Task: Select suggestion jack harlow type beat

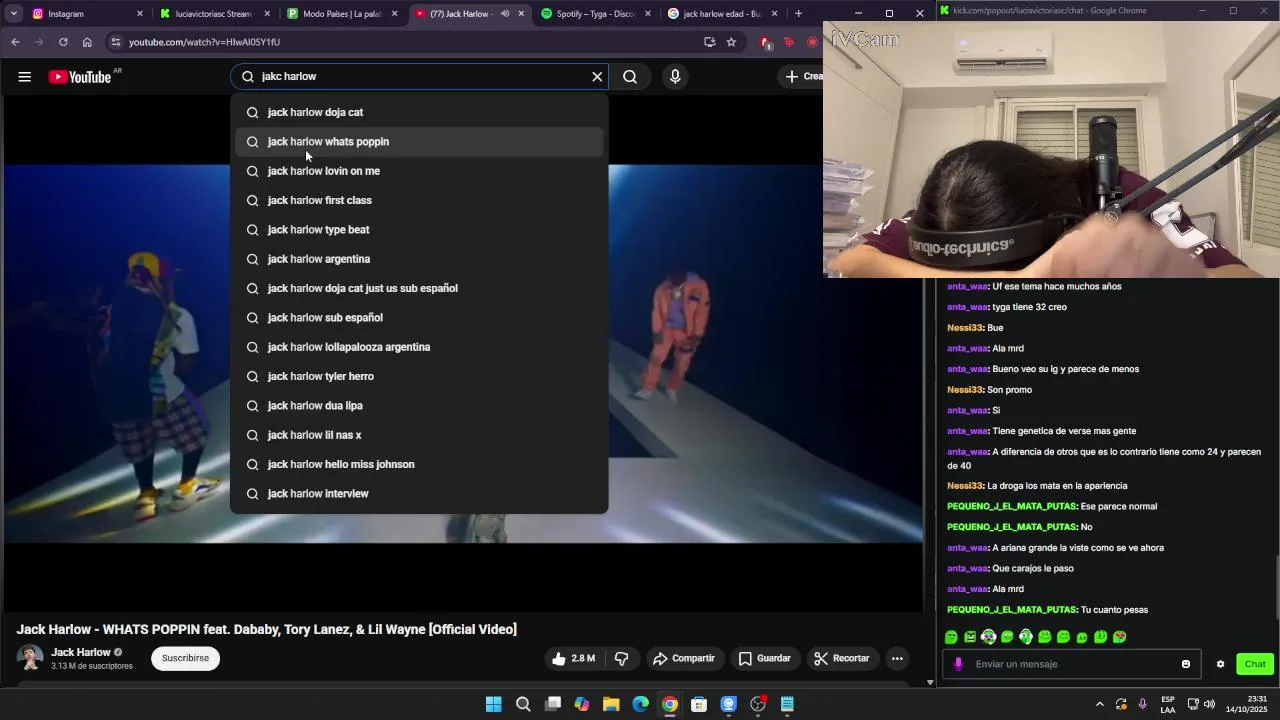Action: point(419,230)
